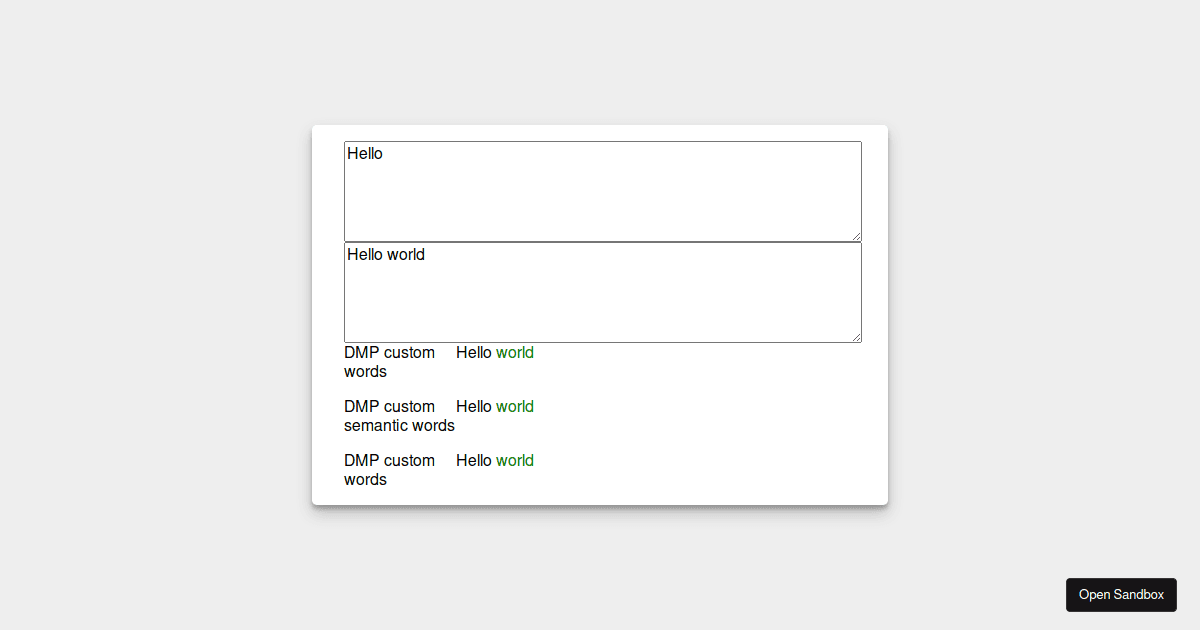
Task: Click green "world" in the last diff row
Action: pyautogui.click(x=515, y=461)
